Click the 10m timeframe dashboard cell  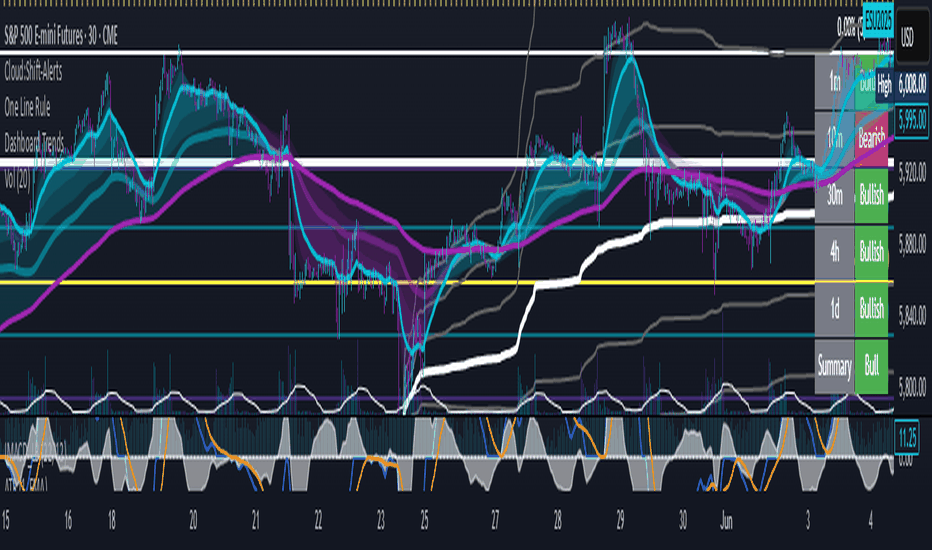pos(835,139)
